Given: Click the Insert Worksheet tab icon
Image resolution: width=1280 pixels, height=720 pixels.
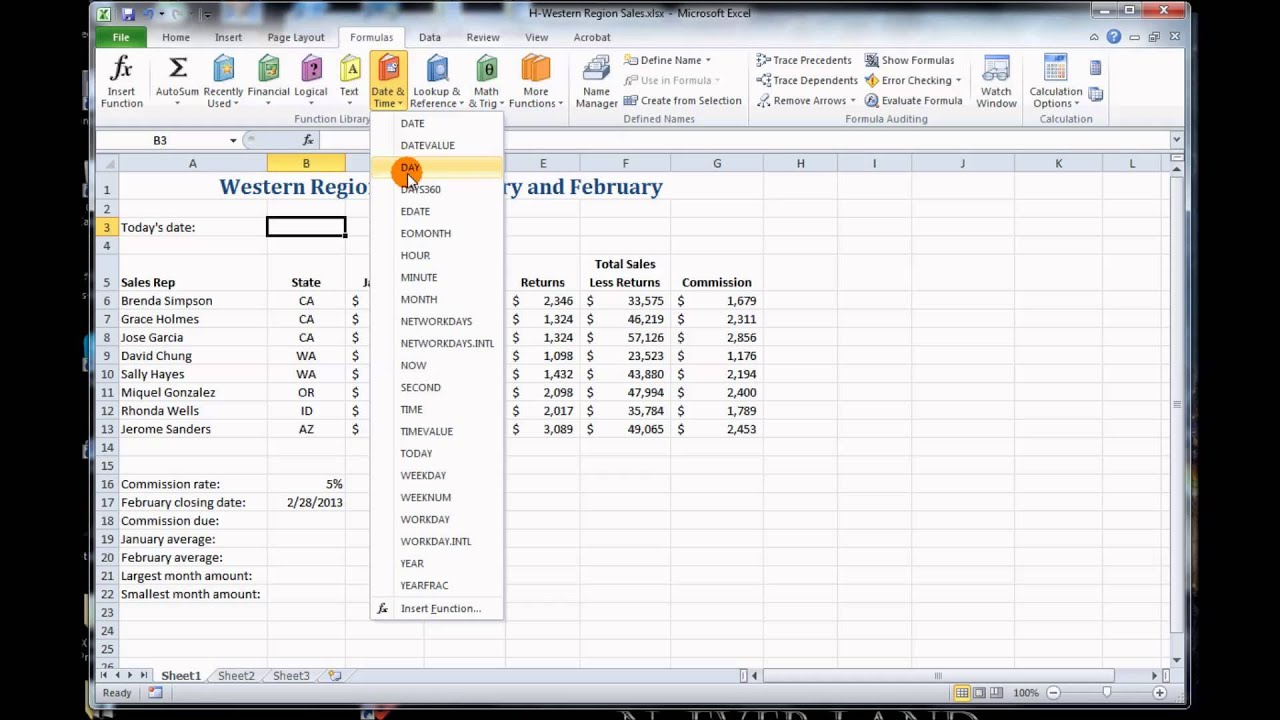Looking at the screenshot, I should click(x=334, y=676).
